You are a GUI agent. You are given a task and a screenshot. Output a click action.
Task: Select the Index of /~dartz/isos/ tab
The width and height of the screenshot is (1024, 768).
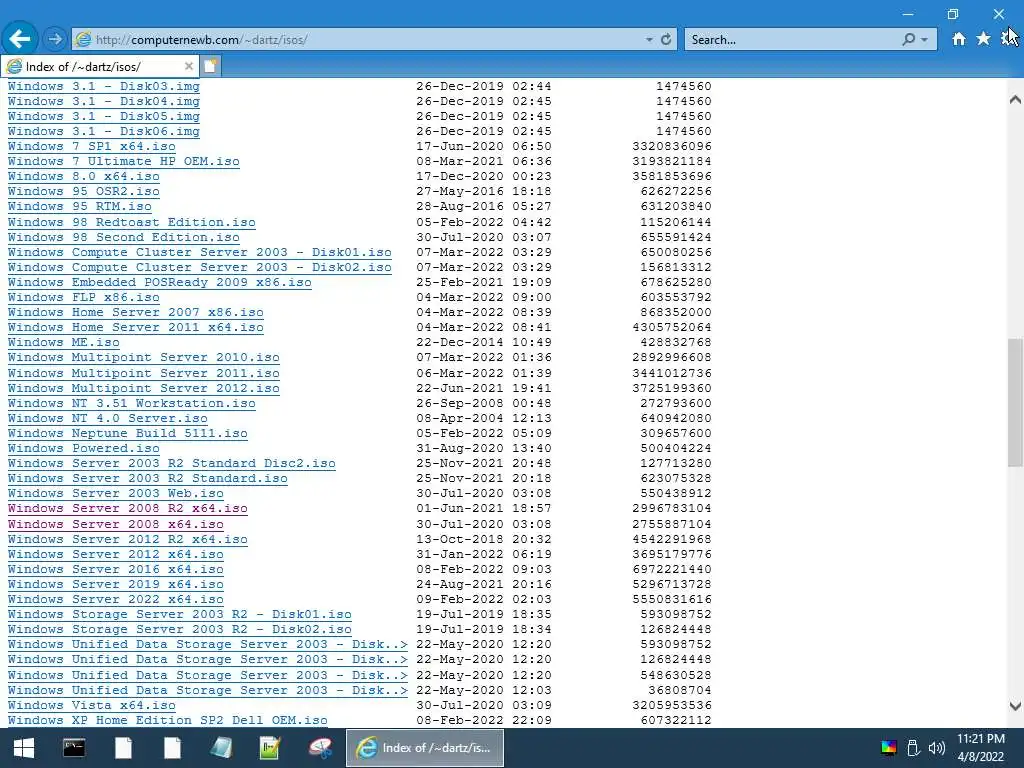pyautogui.click(x=101, y=66)
